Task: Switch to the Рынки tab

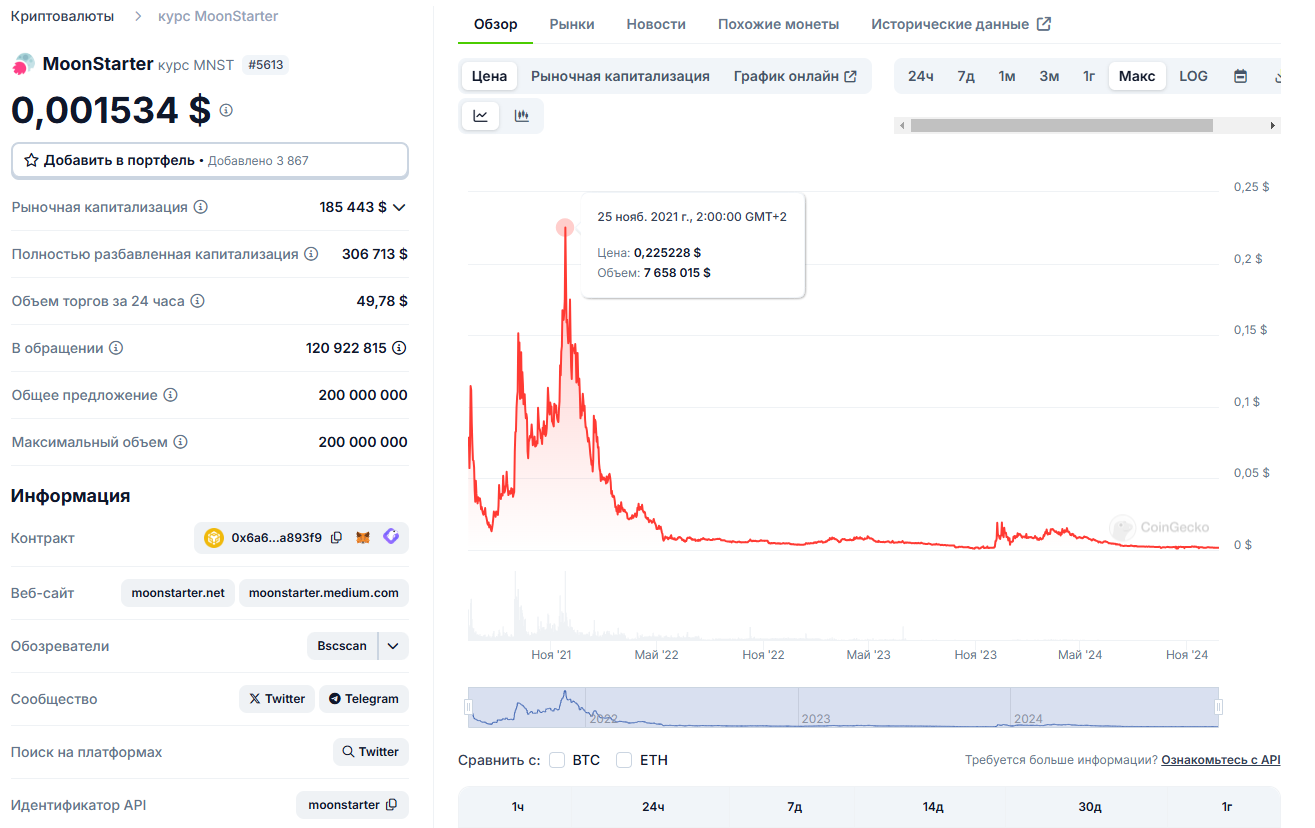Action: pyautogui.click(x=572, y=24)
